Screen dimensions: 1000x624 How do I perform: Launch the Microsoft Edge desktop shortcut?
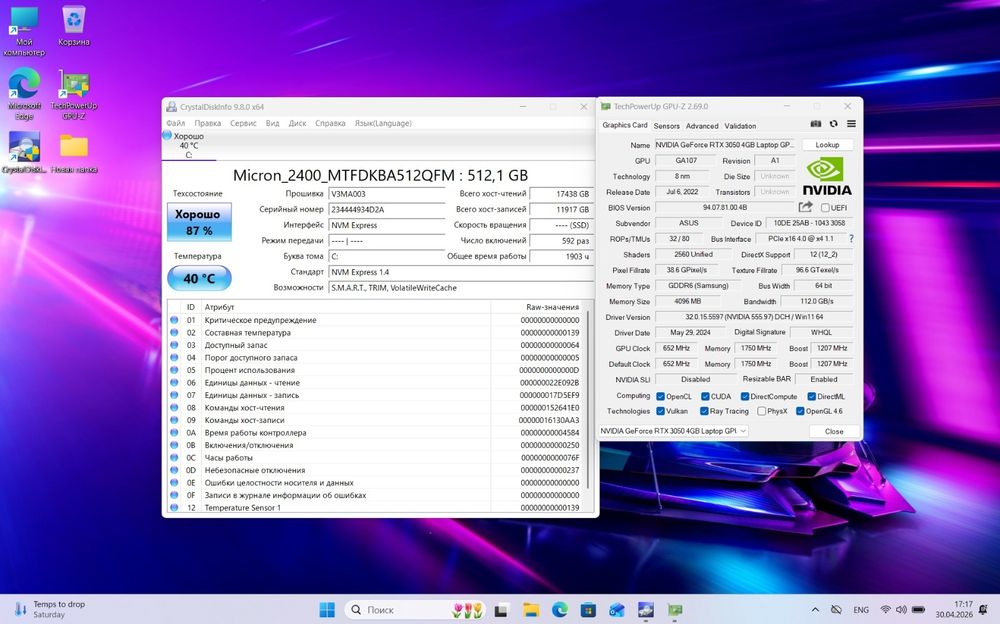tap(24, 93)
